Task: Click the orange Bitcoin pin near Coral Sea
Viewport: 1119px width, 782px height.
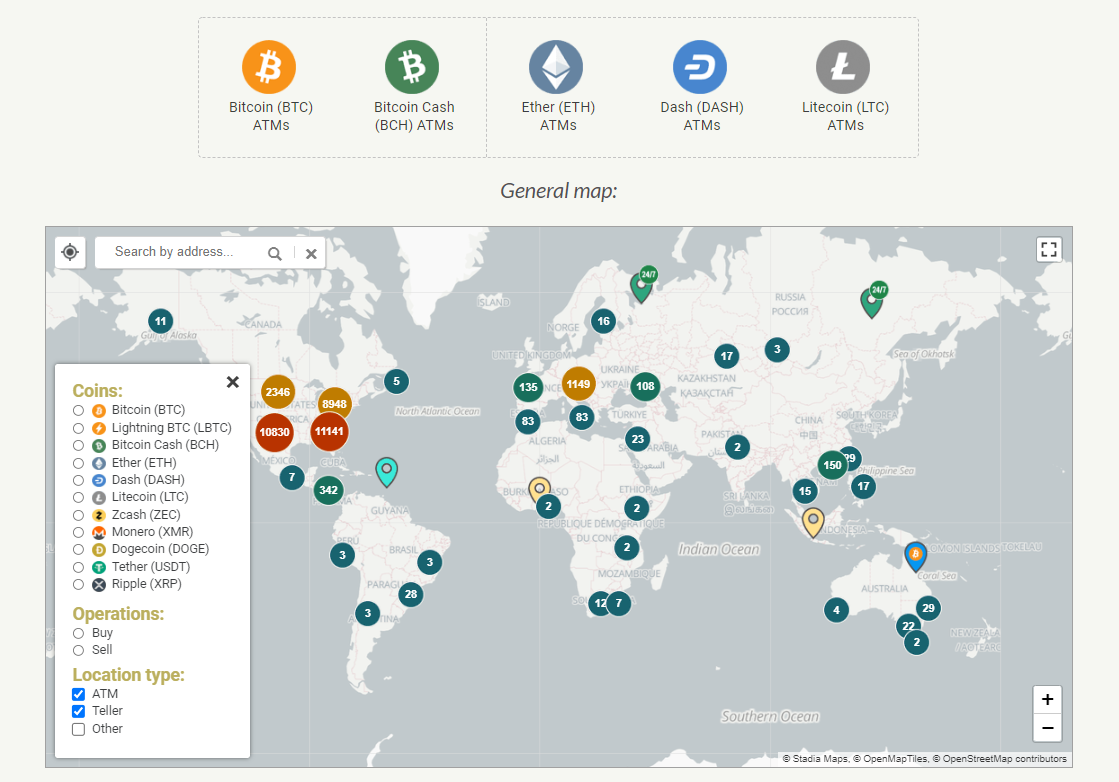Action: coord(915,557)
